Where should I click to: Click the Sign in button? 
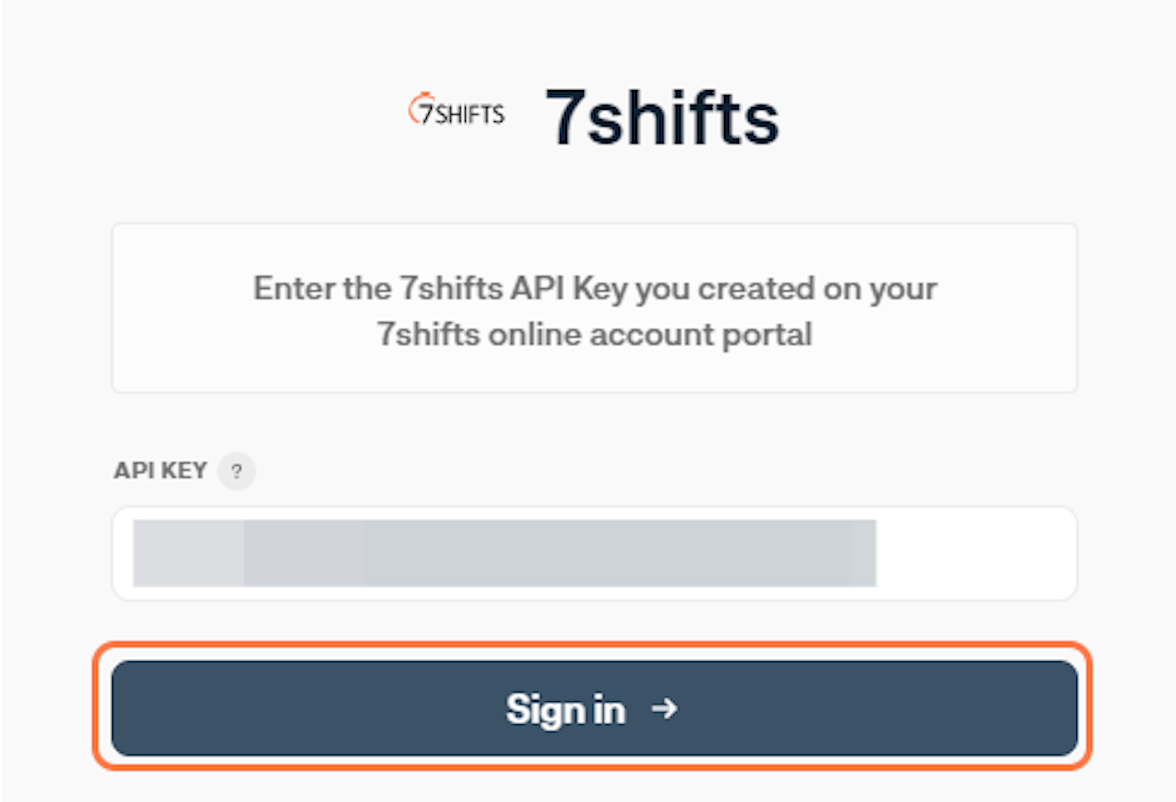(x=594, y=708)
